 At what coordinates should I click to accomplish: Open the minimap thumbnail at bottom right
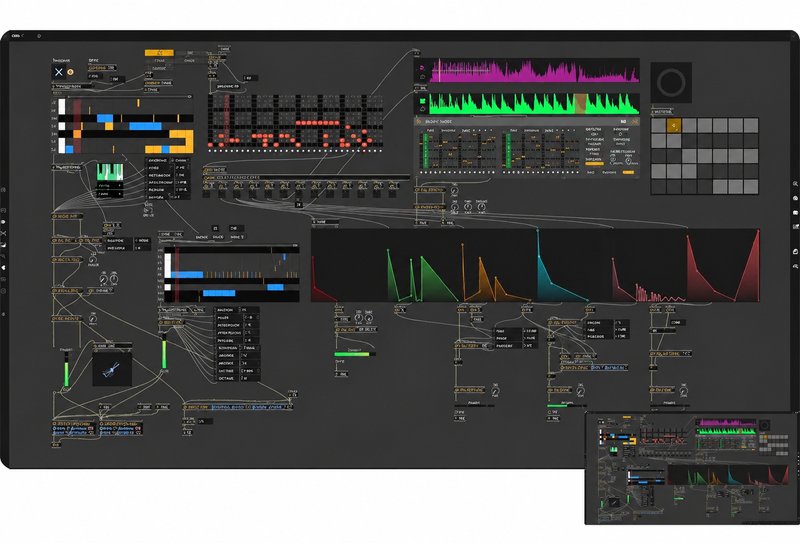692,468
